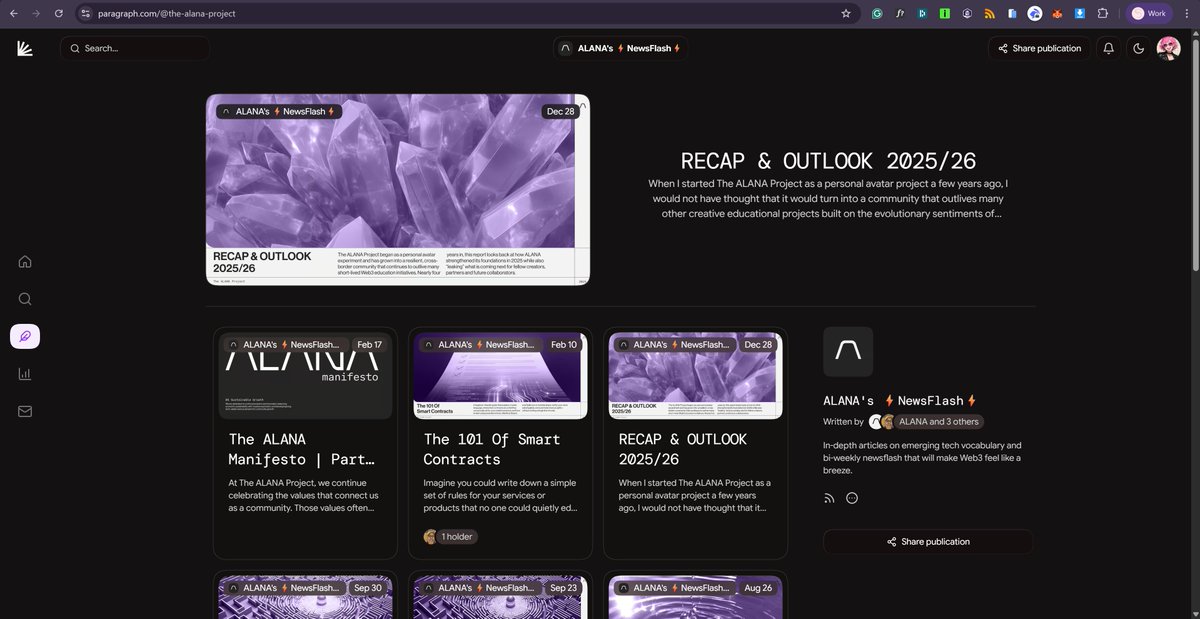Click the address bar URL paragraph.com/@the-alana-project

pyautogui.click(x=167, y=13)
